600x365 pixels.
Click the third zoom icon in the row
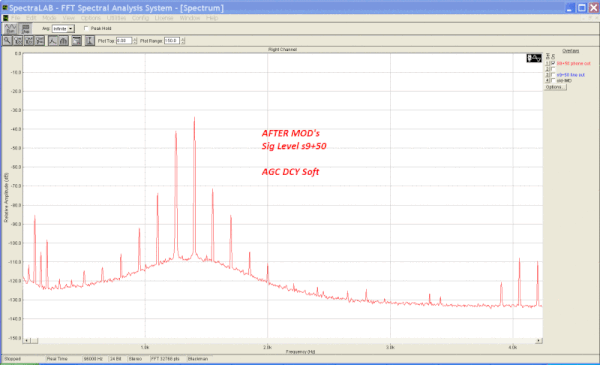pos(29,41)
